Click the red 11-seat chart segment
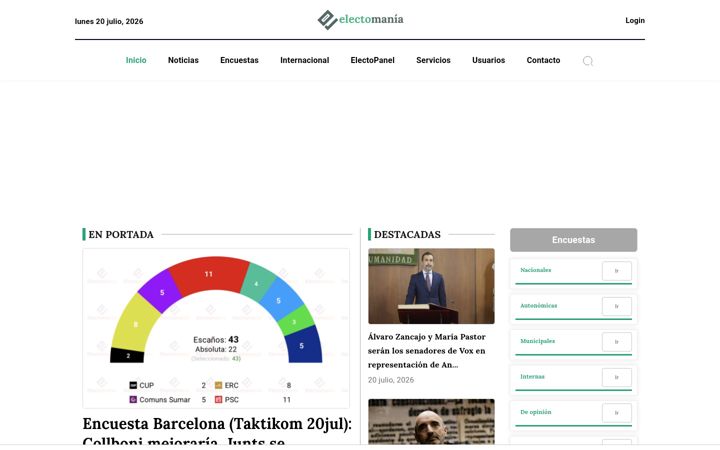The image size is (720, 450). pyautogui.click(x=209, y=275)
